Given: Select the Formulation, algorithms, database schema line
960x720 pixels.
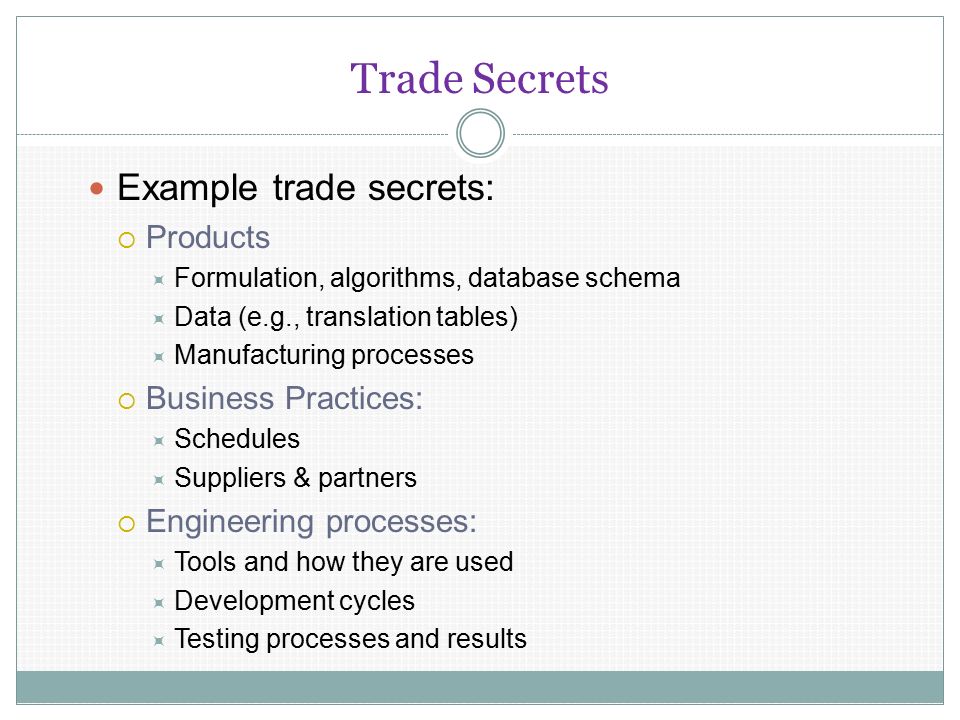Looking at the screenshot, I should pos(427,279).
